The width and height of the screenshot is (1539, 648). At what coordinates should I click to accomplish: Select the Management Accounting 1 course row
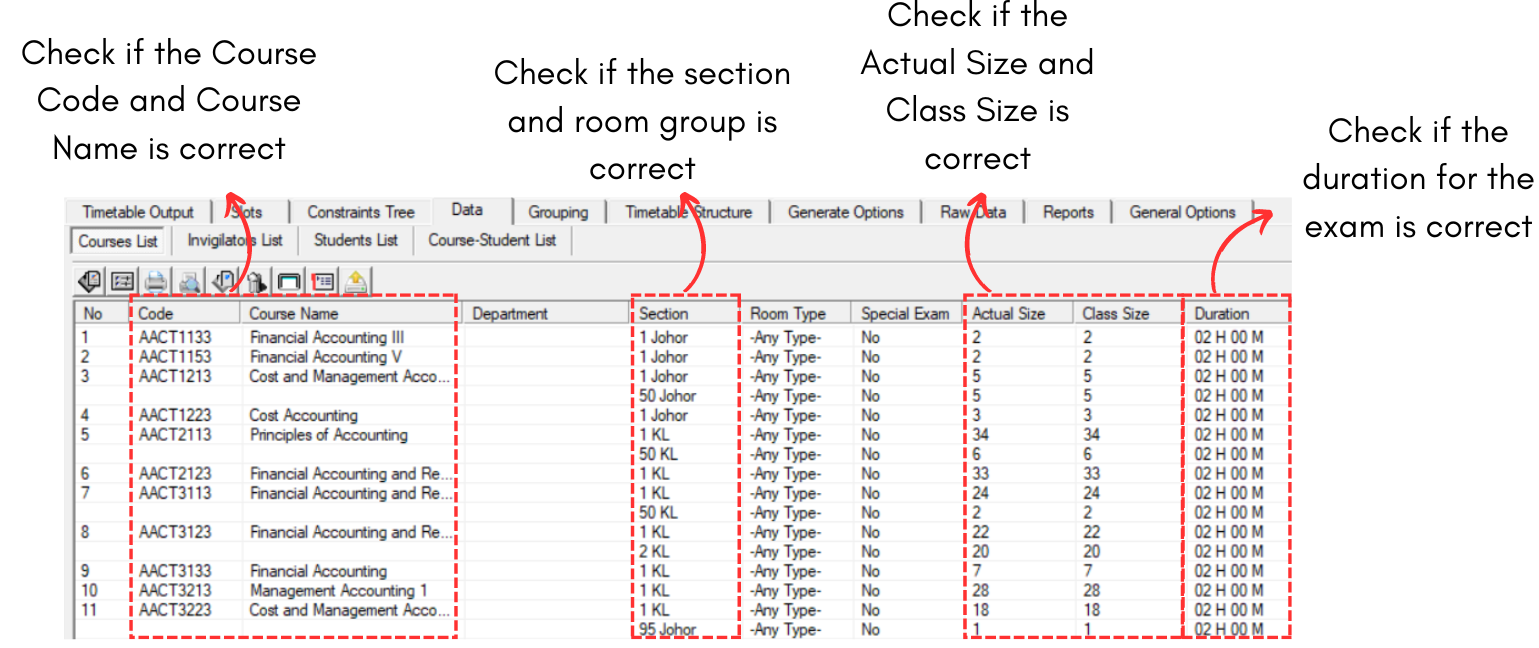(338, 591)
